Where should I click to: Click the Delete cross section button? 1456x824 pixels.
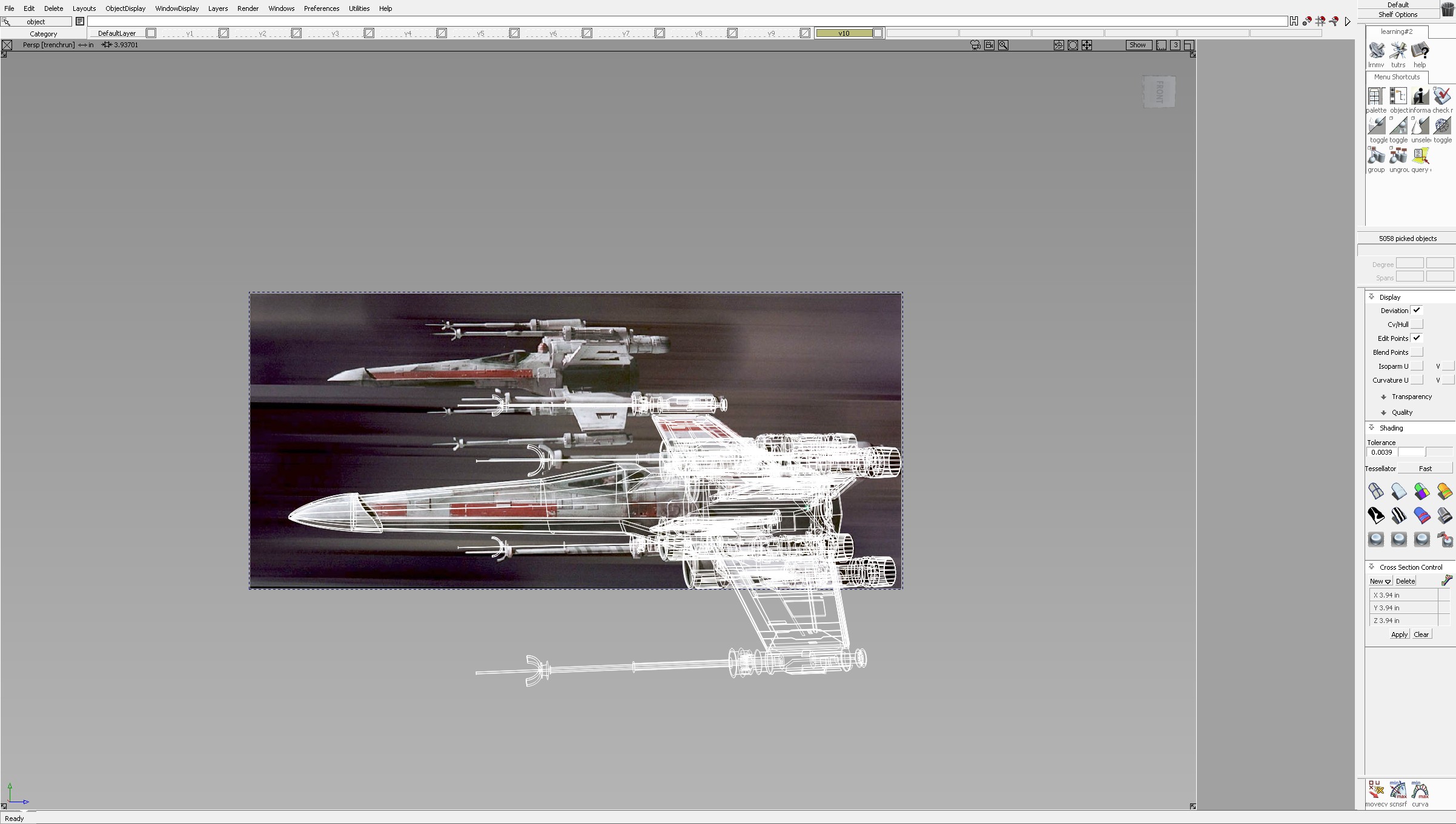[1405, 581]
